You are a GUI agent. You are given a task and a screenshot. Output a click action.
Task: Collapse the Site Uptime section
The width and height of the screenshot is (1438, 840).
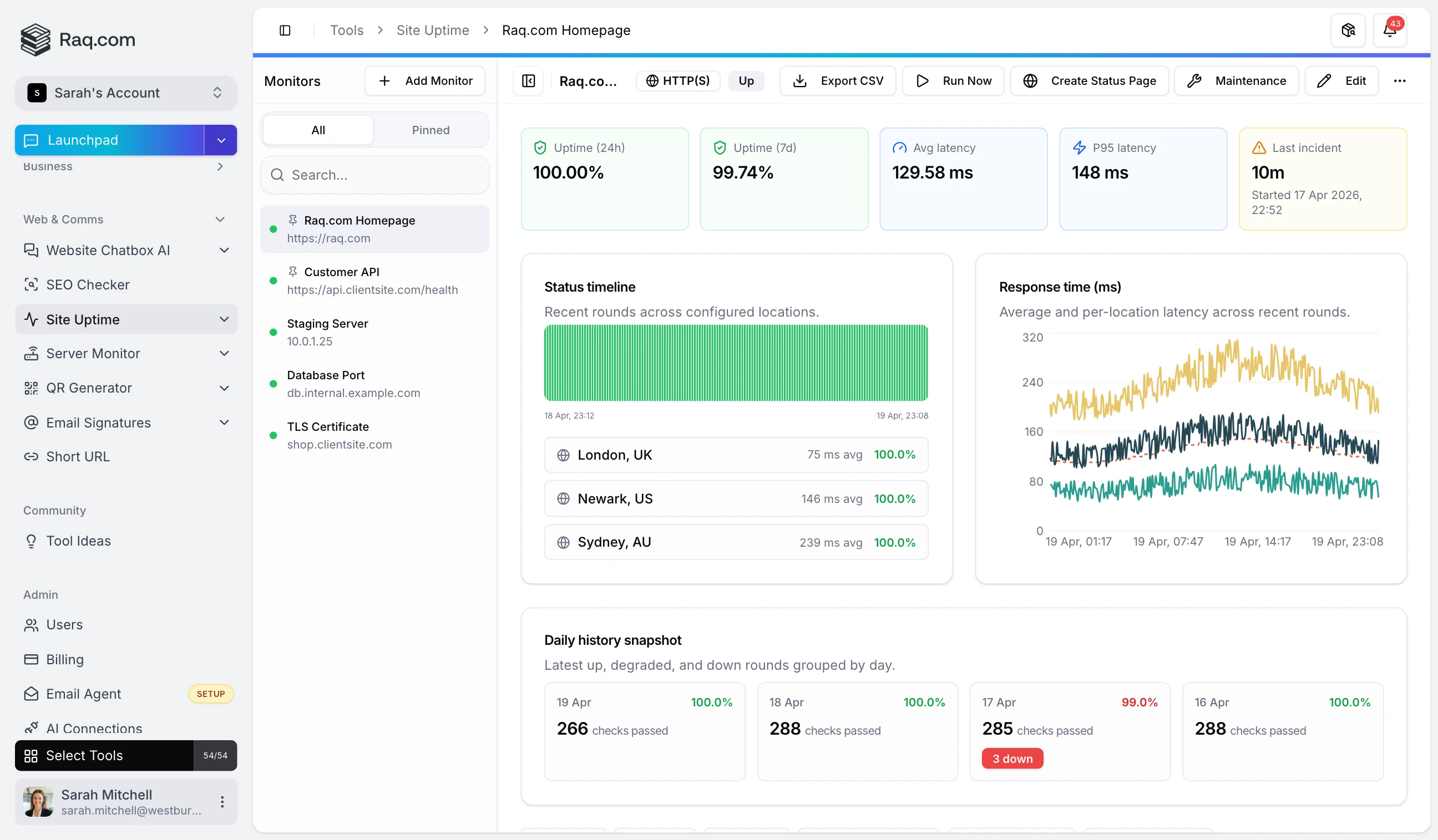[224, 319]
